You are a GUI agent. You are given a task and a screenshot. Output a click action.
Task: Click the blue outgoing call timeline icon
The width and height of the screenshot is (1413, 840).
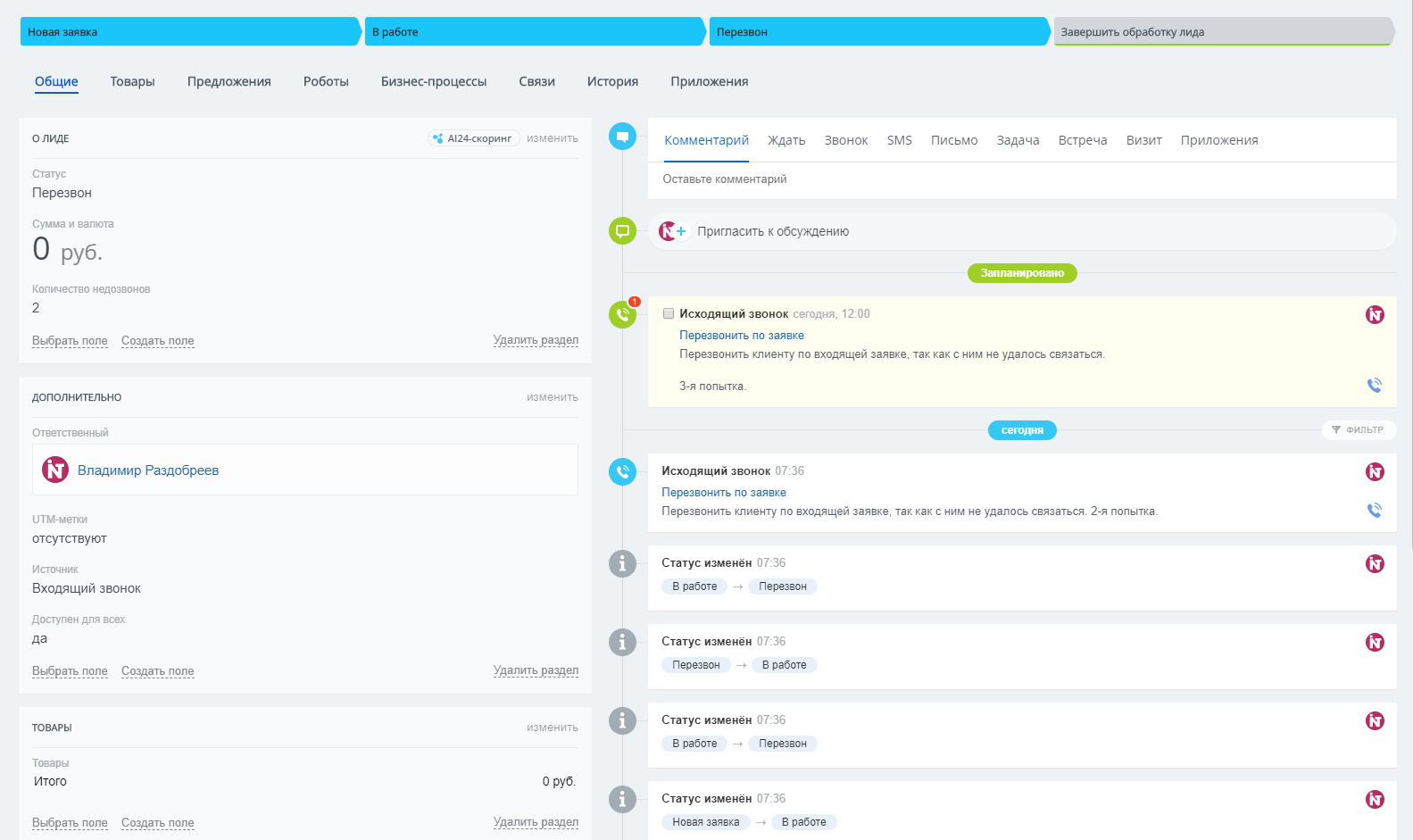[x=622, y=471]
